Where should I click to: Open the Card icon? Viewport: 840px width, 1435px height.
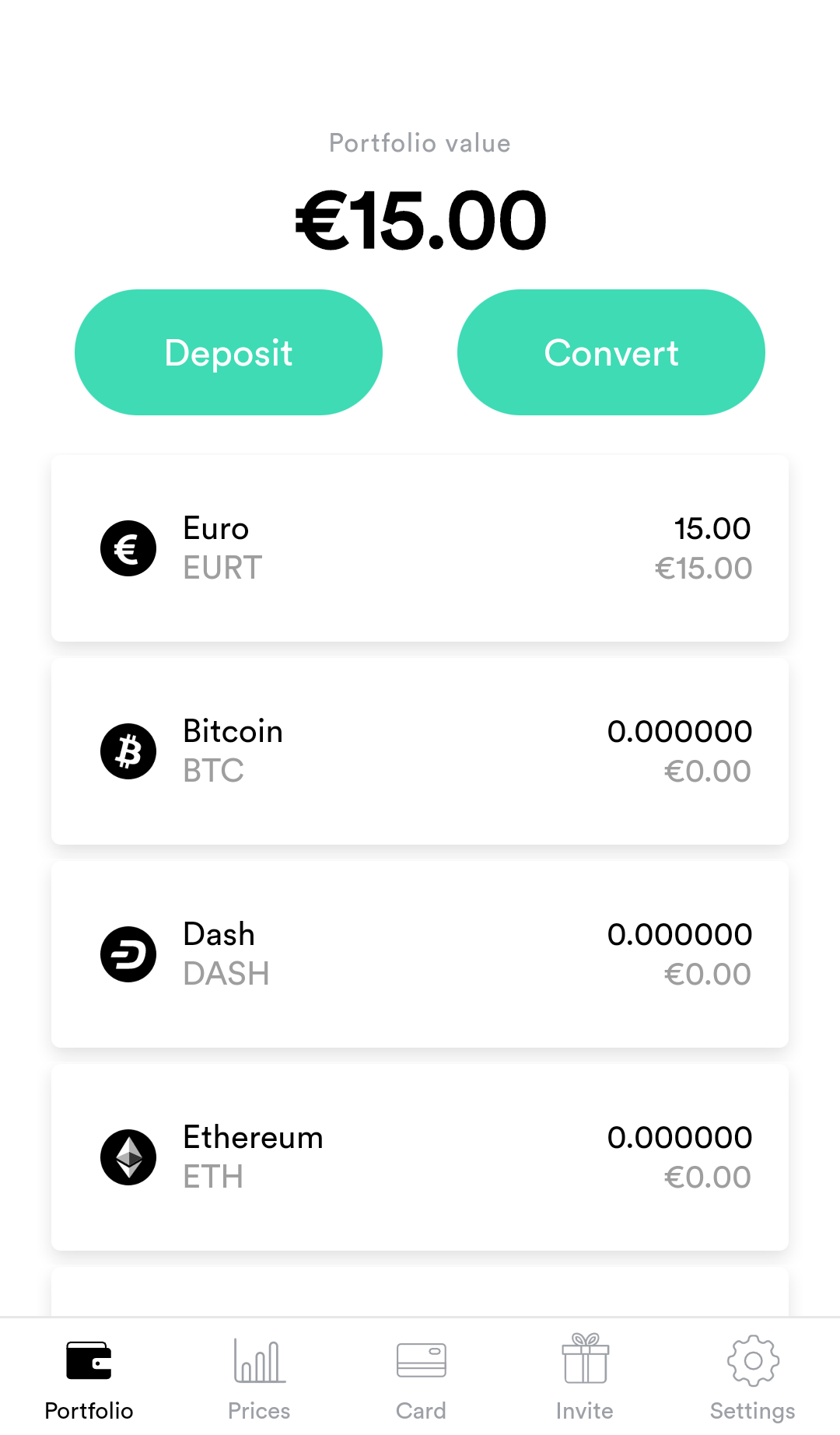(x=421, y=1360)
